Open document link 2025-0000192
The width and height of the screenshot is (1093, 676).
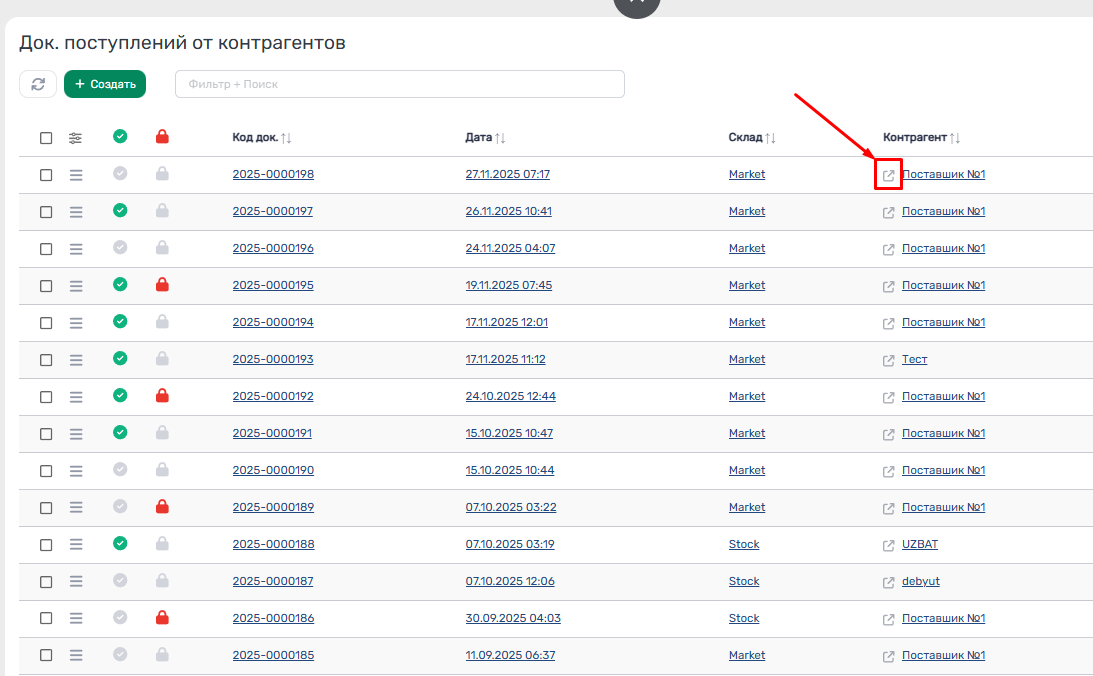tap(273, 396)
